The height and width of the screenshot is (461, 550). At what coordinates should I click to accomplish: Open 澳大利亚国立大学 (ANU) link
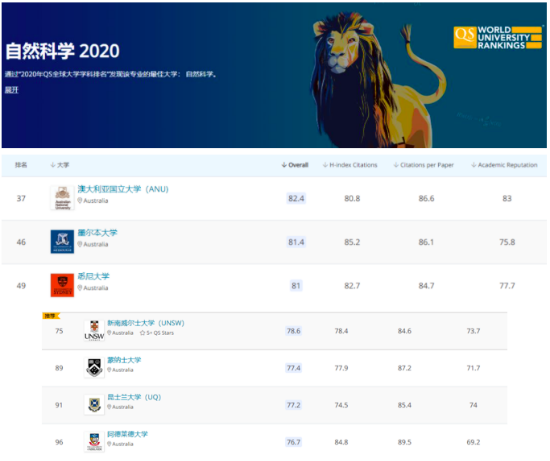pyautogui.click(x=123, y=189)
